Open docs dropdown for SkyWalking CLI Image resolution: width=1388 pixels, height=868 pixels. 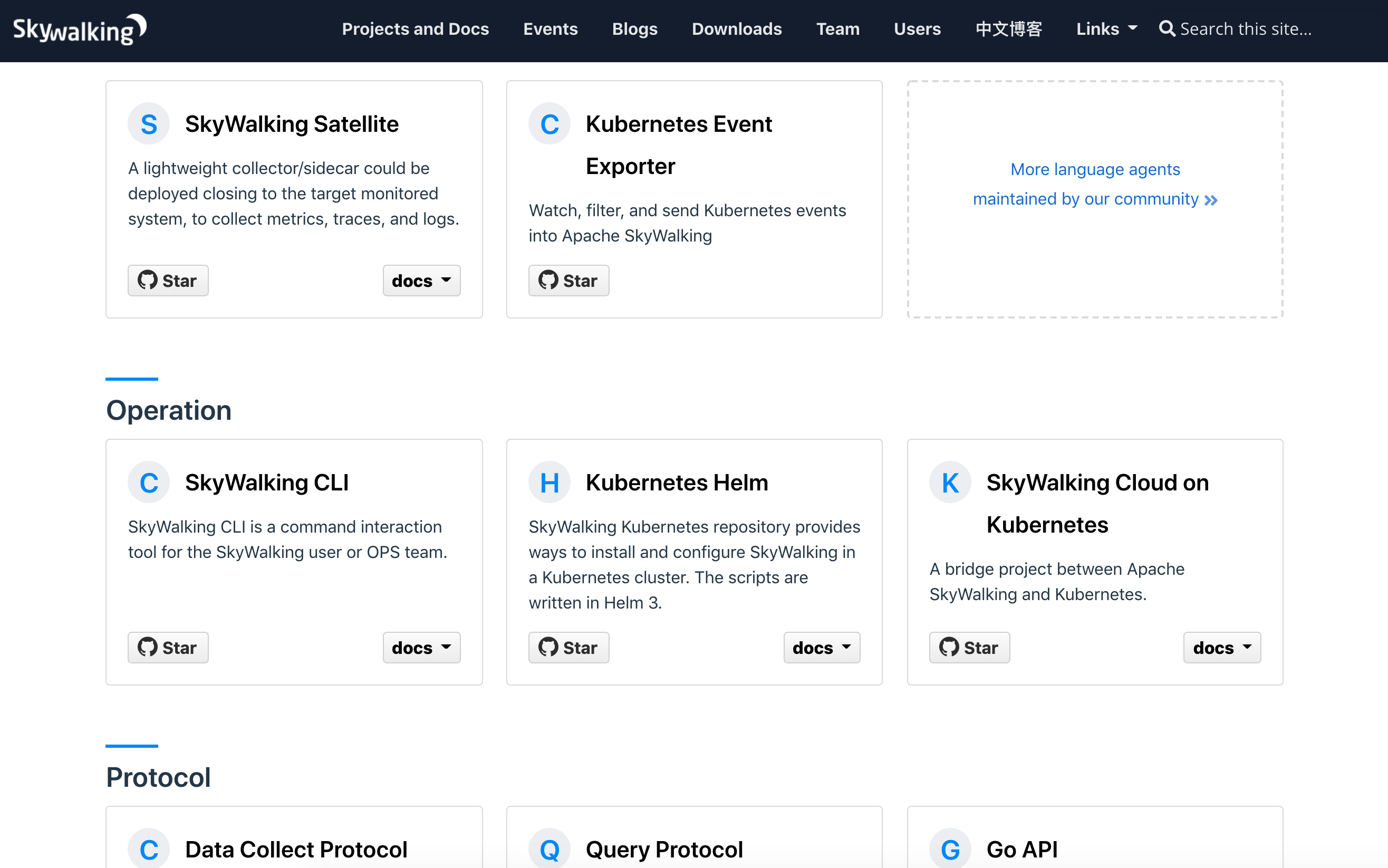coord(421,648)
